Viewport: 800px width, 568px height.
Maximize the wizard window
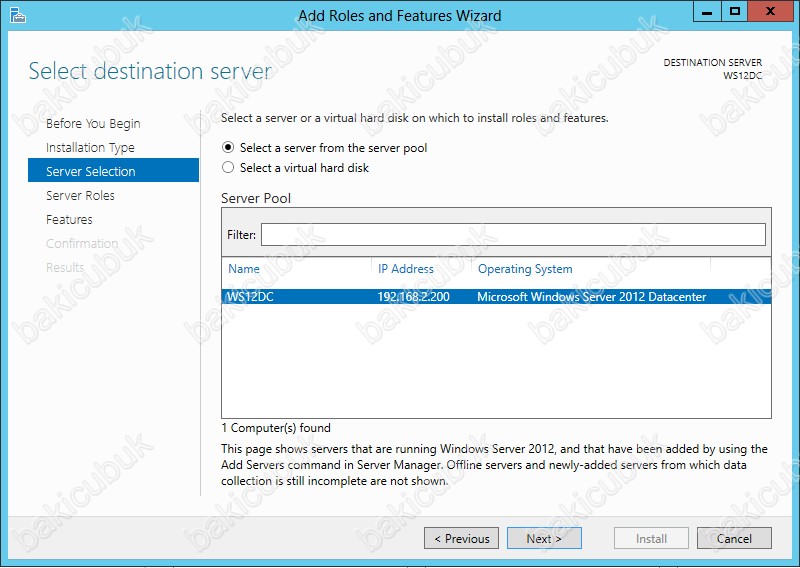735,11
